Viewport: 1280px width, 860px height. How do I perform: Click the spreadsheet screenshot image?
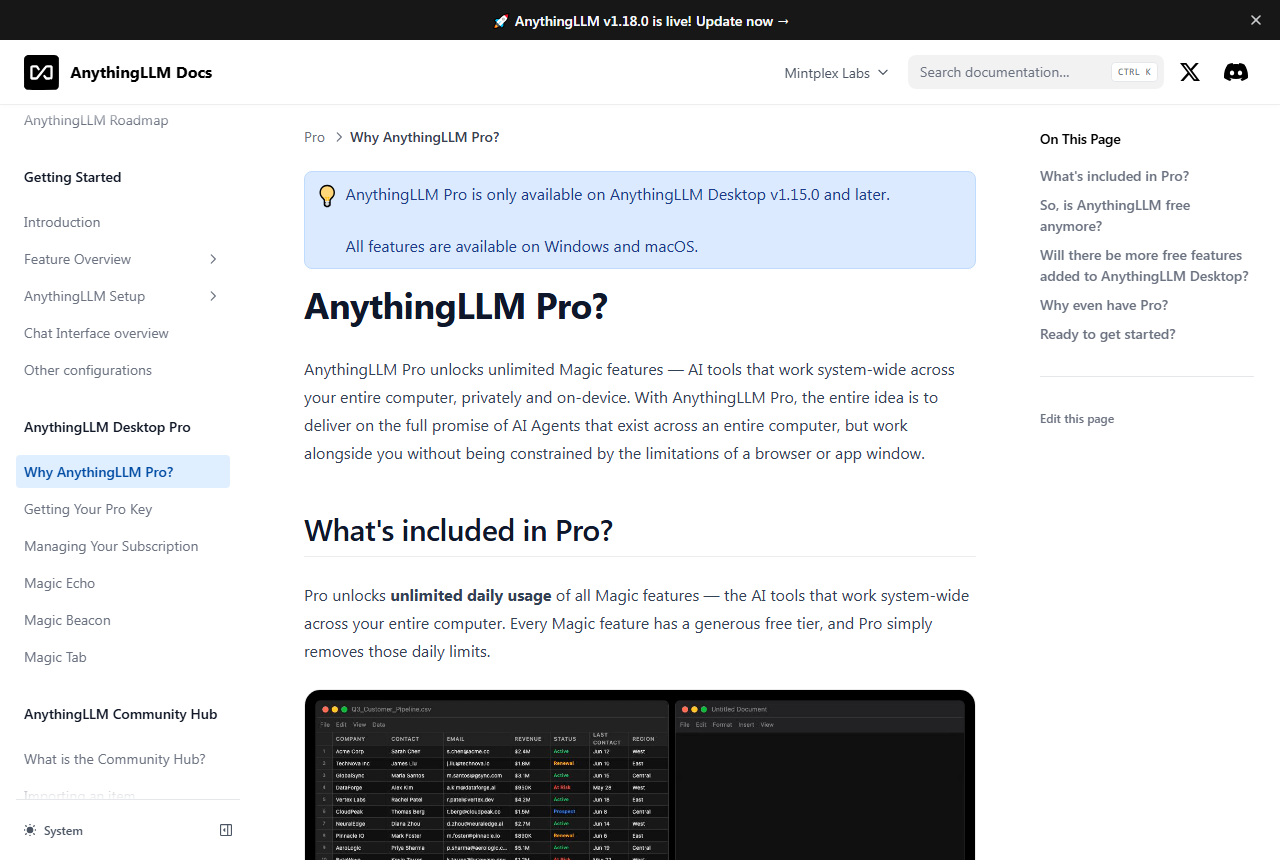click(639, 775)
